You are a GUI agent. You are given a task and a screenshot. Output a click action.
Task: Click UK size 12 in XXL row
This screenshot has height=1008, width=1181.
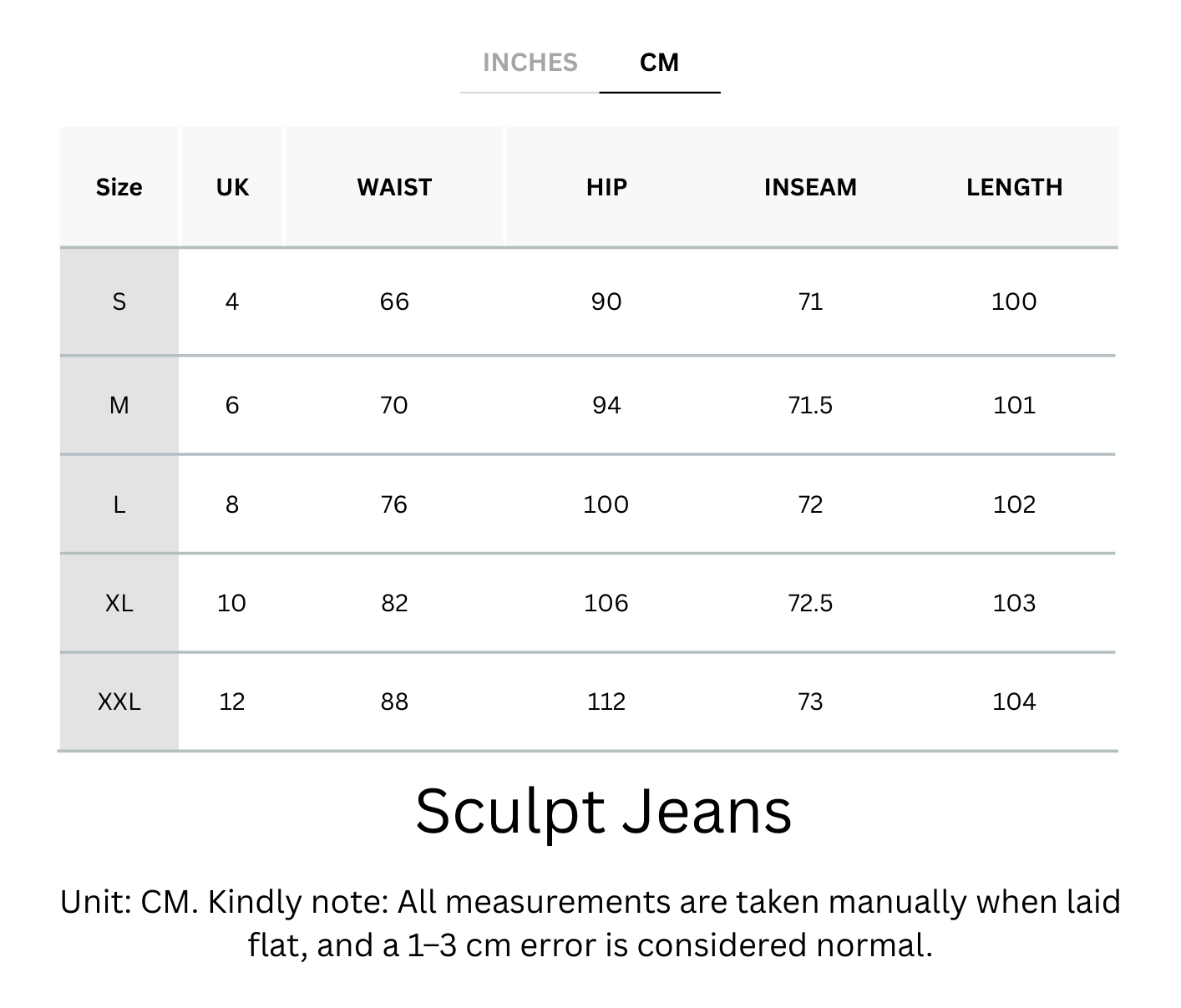232,702
